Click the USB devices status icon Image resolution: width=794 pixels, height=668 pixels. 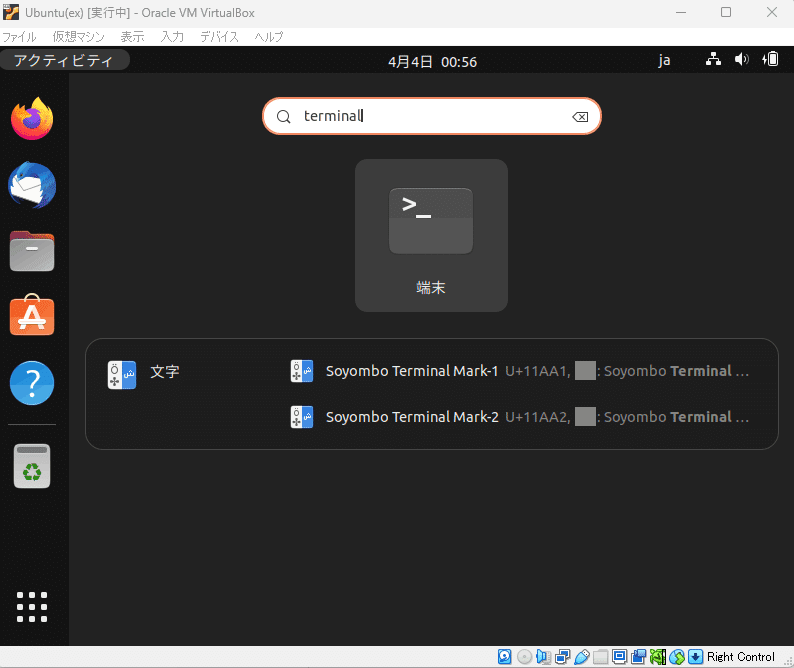(x=581, y=657)
